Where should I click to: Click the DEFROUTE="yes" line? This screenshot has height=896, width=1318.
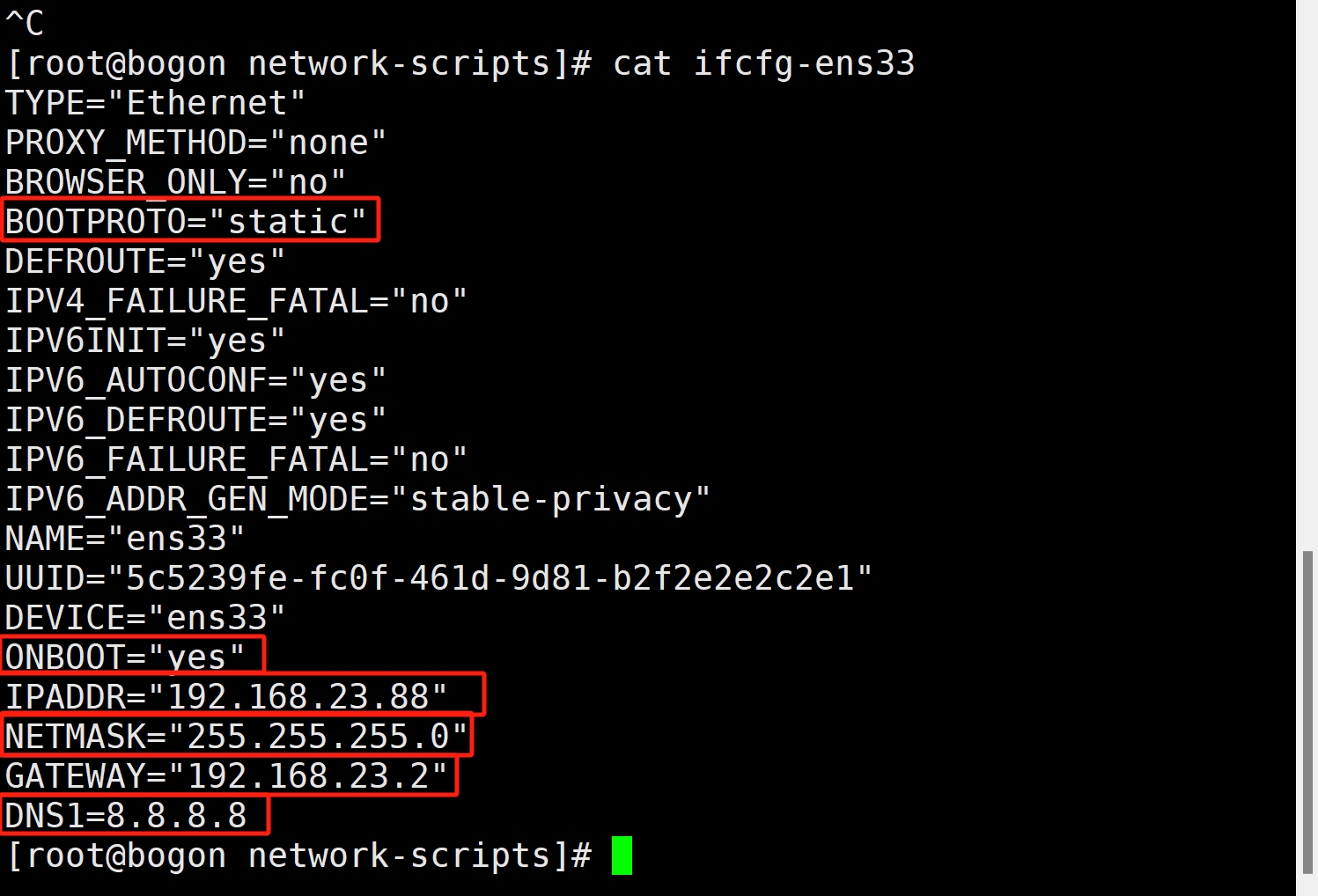click(145, 261)
